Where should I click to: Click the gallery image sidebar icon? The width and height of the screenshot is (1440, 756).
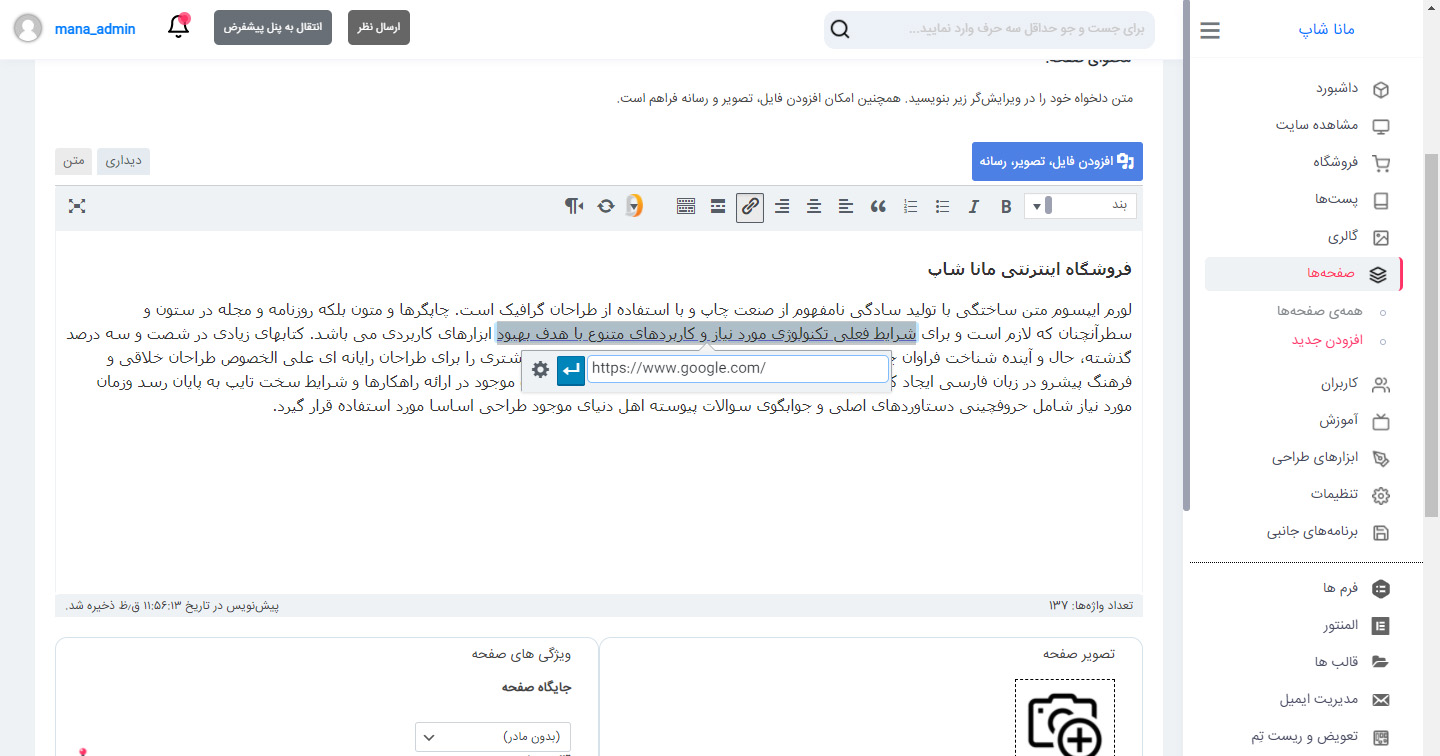[x=1381, y=238]
